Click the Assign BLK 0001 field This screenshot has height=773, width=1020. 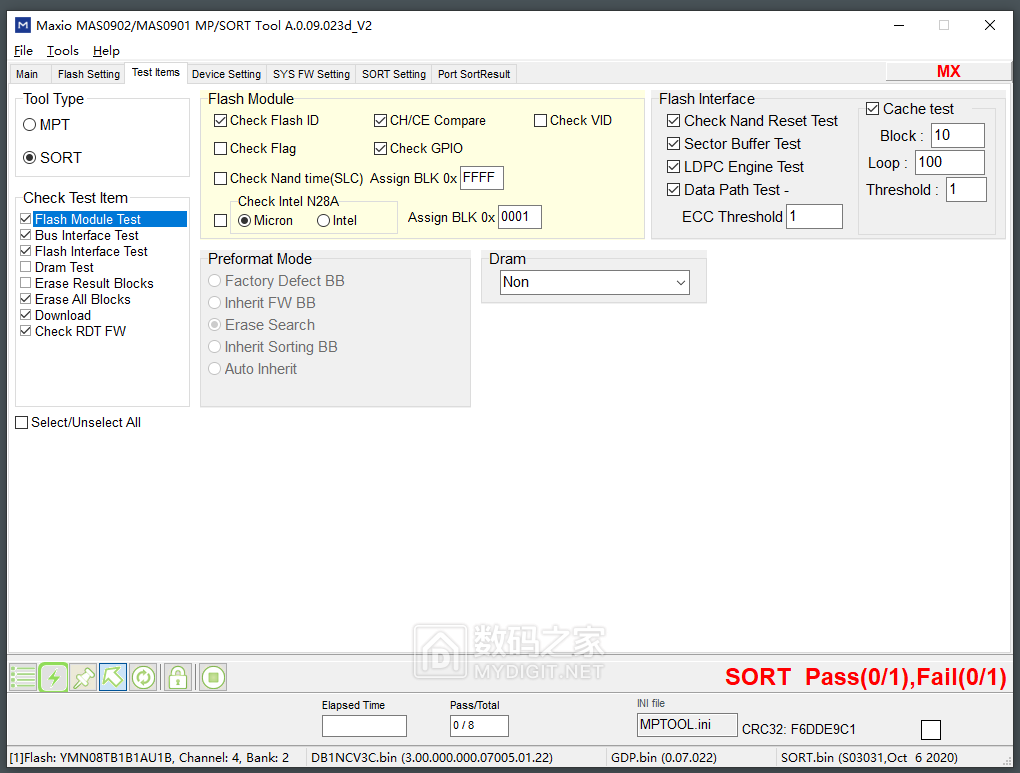[520, 217]
